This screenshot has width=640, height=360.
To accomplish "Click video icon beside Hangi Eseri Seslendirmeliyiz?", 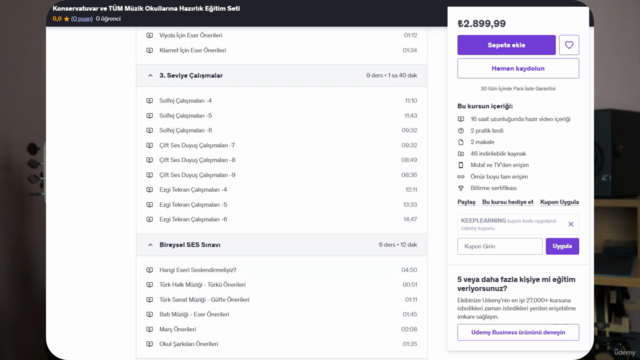I will click(x=150, y=270).
